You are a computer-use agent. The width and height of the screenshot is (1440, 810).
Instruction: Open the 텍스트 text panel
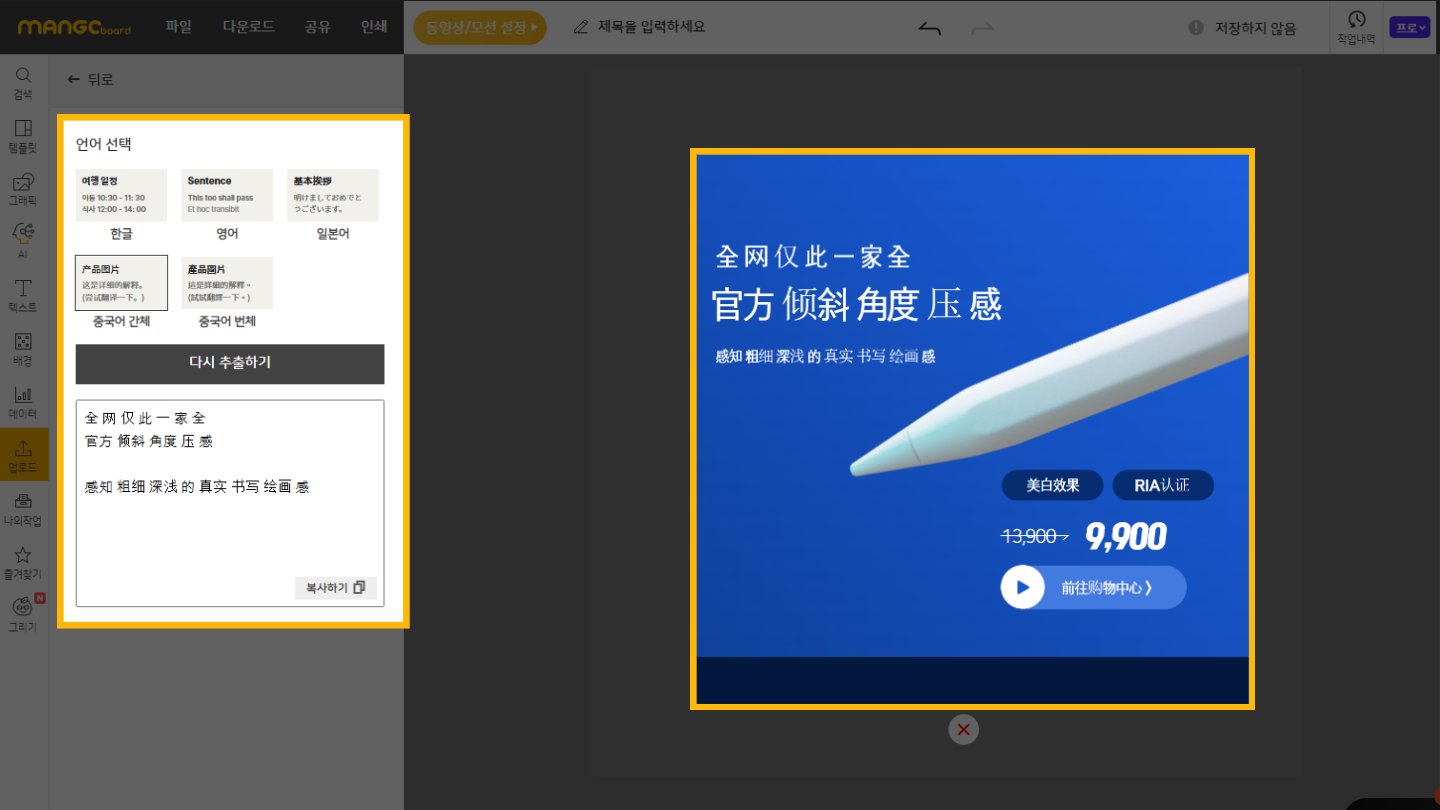tap(23, 296)
